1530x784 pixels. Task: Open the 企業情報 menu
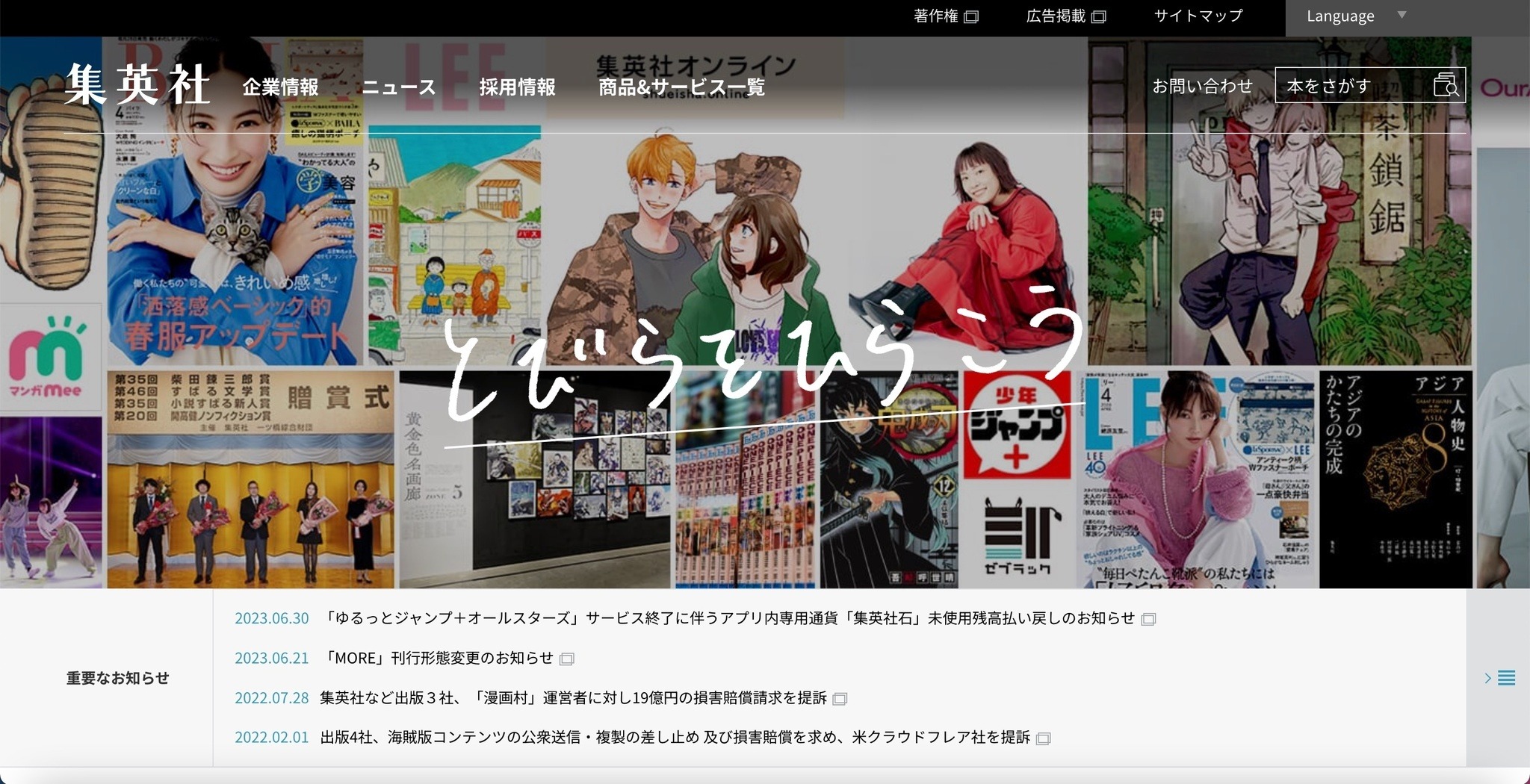coord(281,87)
